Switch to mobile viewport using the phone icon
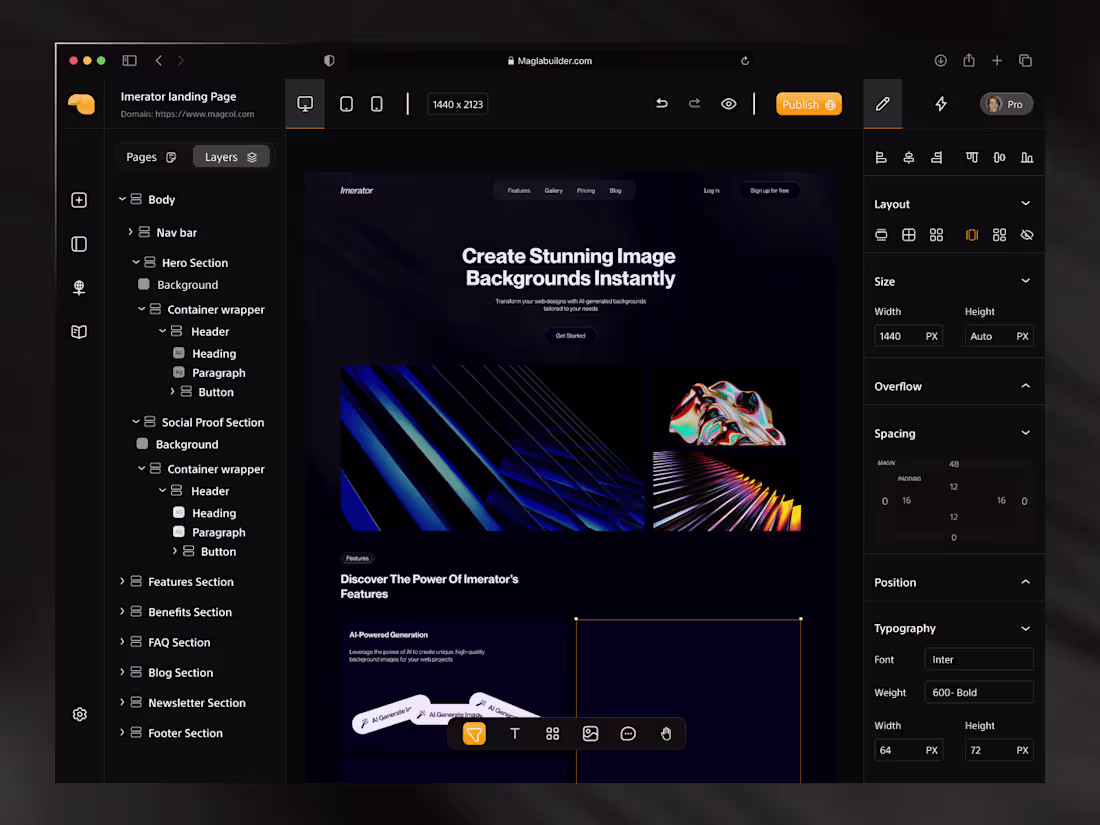This screenshot has width=1100, height=825. pos(376,103)
